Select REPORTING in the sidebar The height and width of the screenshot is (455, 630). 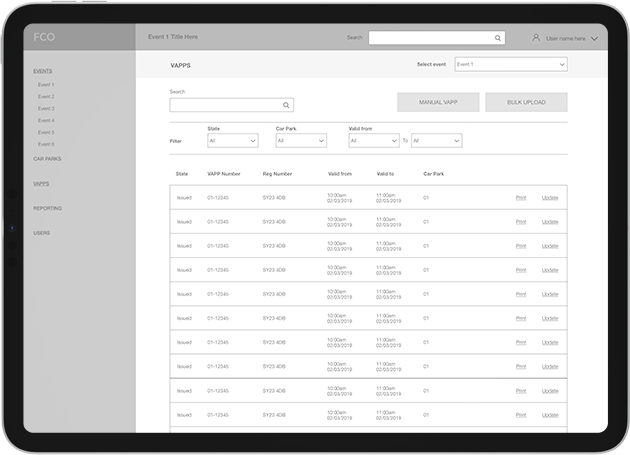(47, 208)
